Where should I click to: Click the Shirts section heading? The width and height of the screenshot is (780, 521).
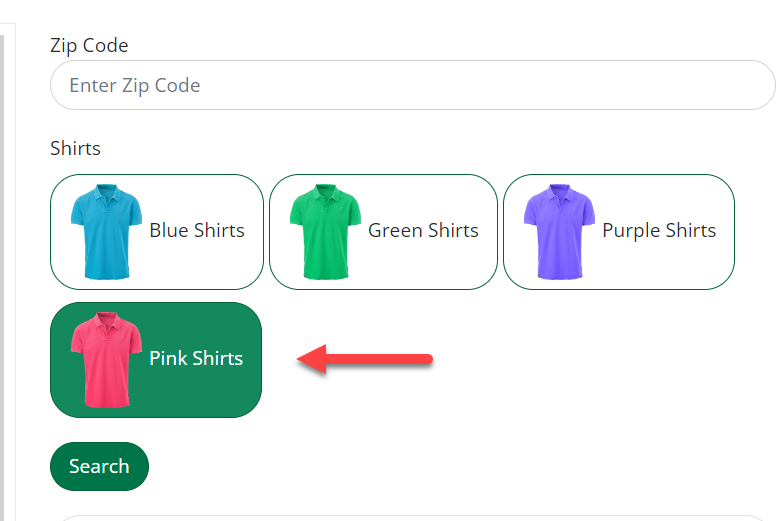pyautogui.click(x=75, y=148)
